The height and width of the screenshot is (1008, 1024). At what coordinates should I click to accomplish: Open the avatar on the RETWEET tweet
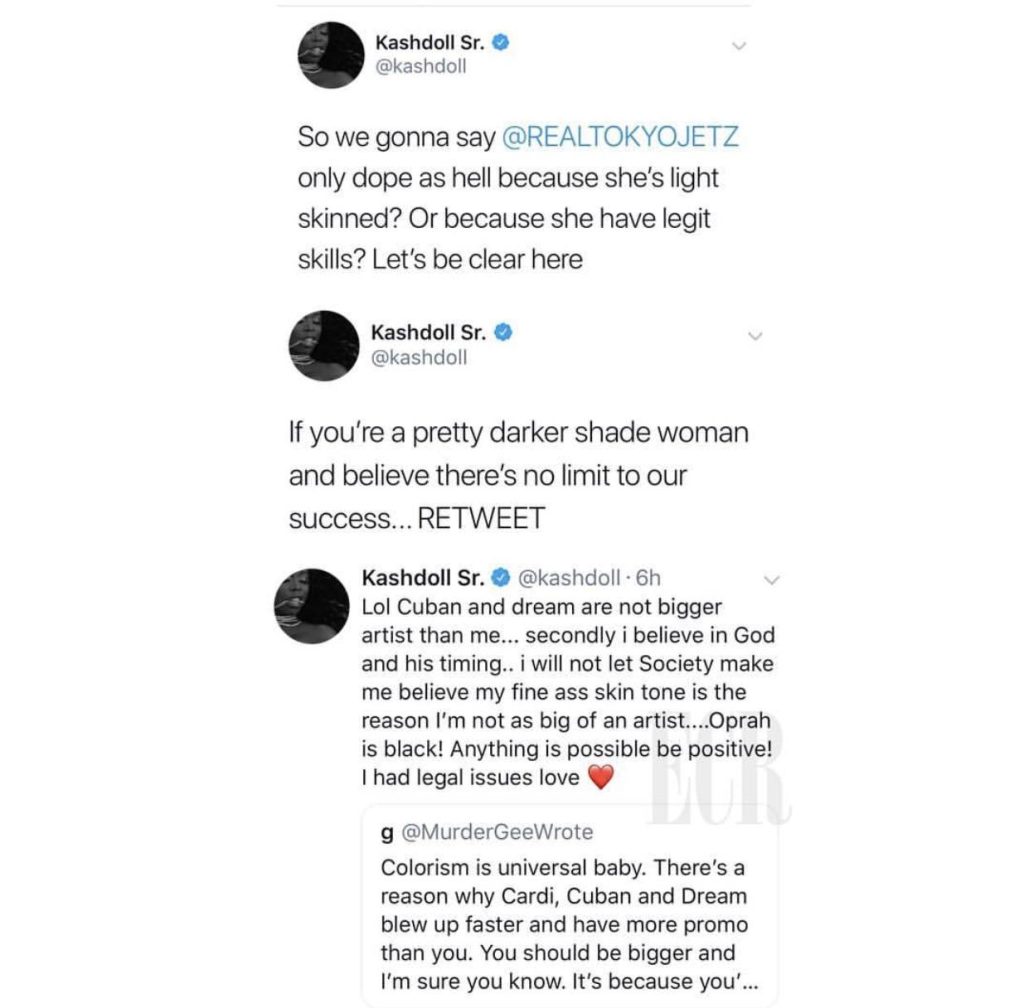[324, 345]
